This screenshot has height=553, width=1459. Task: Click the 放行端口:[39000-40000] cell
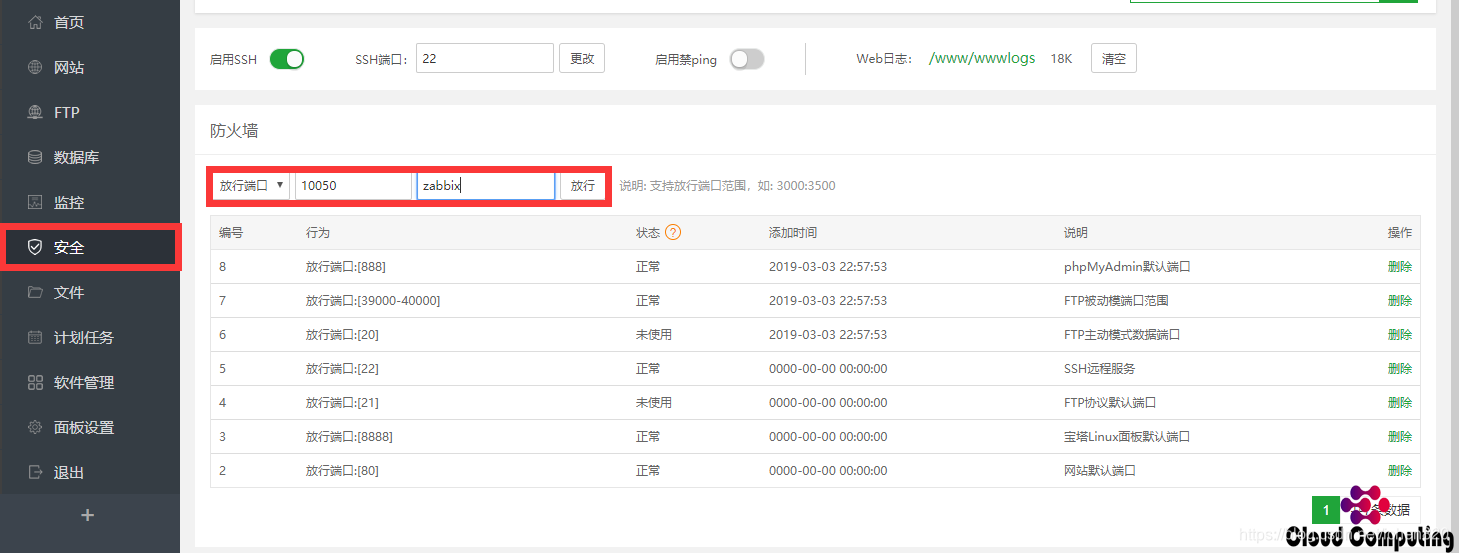coord(373,301)
